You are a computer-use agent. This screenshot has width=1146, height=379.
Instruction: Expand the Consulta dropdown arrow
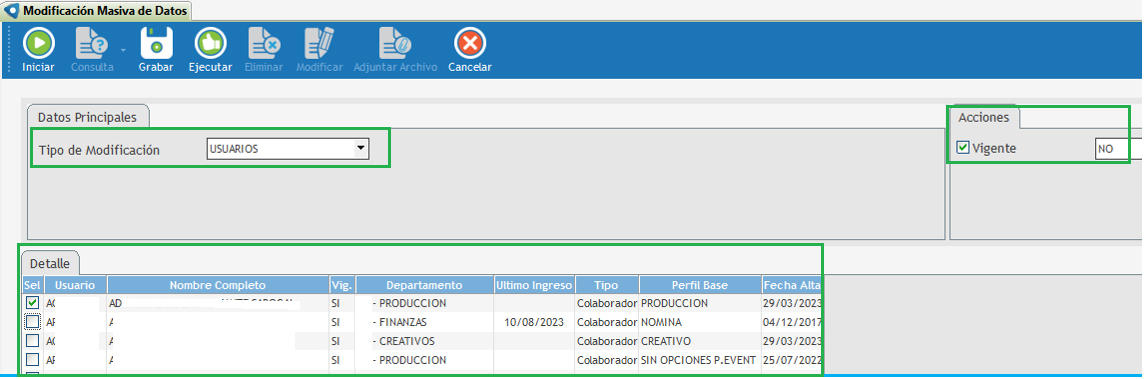(x=123, y=50)
